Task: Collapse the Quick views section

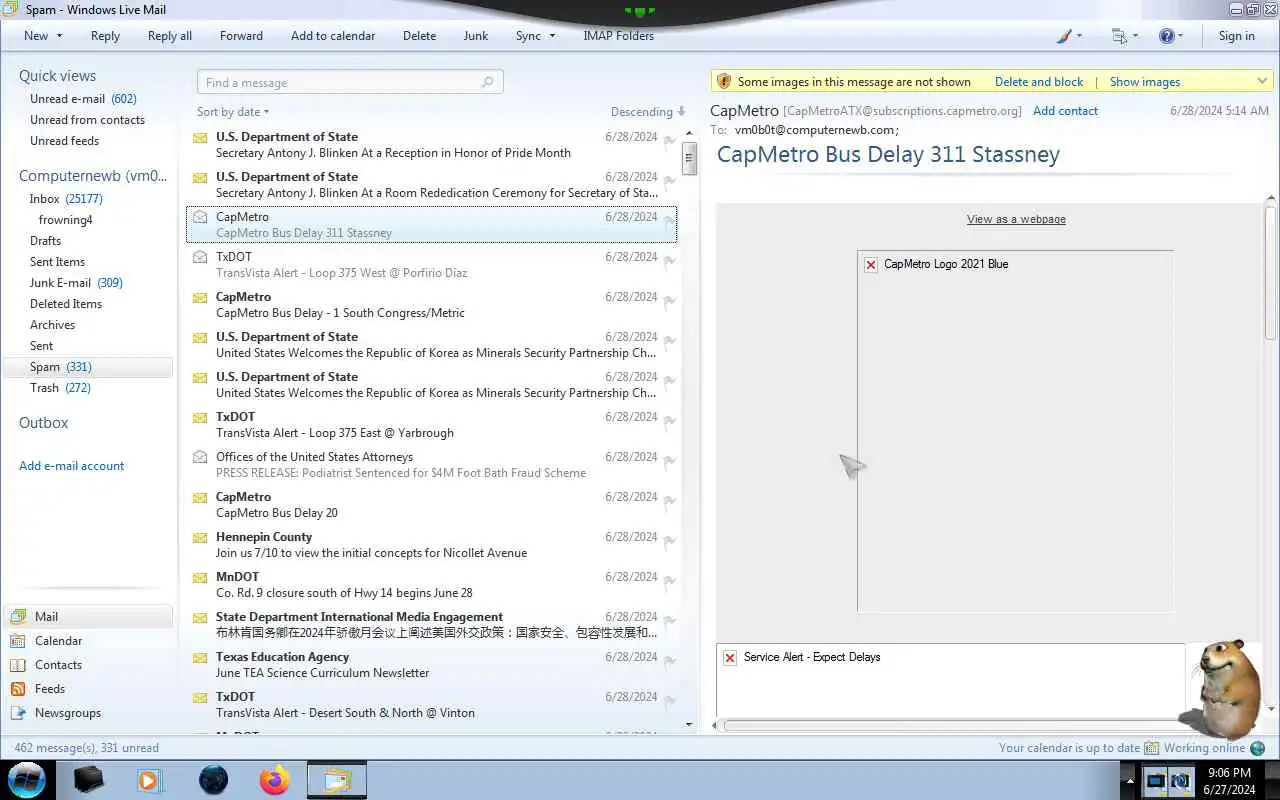Action: point(57,76)
